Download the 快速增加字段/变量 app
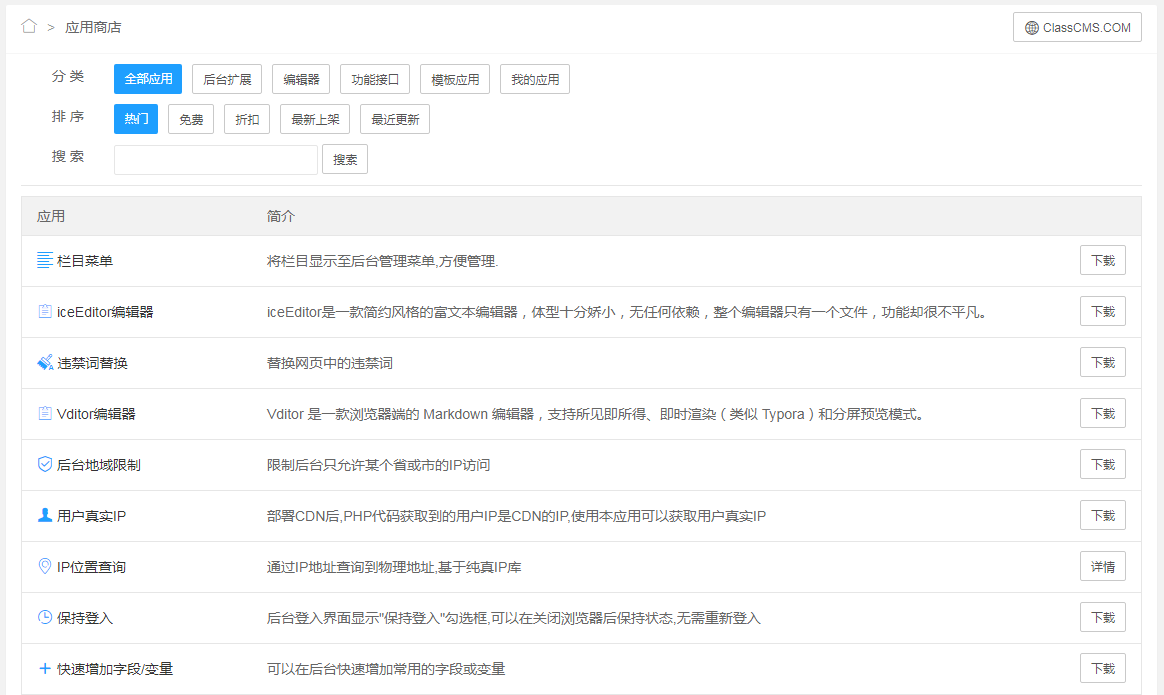Screen dimensions: 1164x695 (1102, 668)
